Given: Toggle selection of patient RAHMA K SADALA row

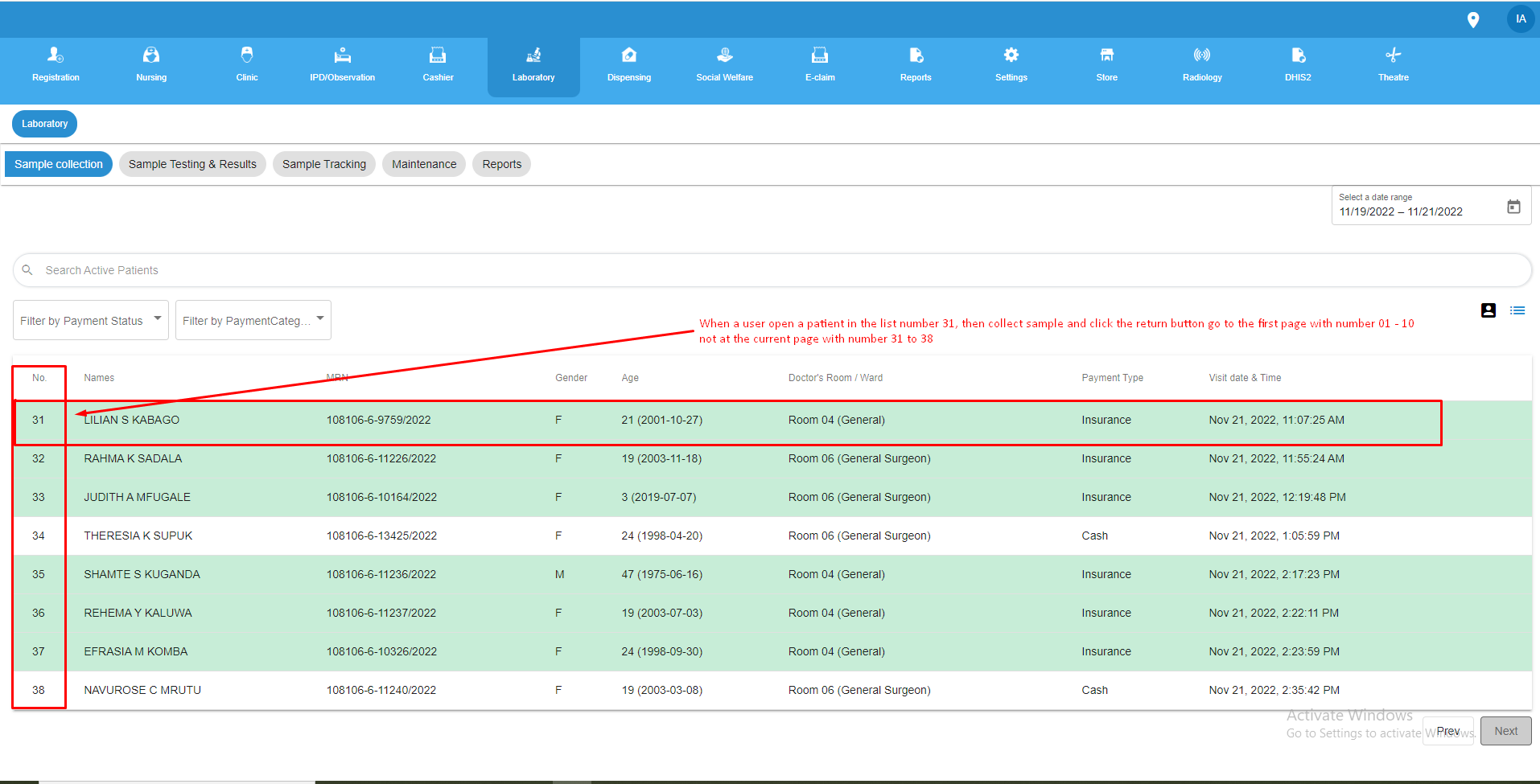Looking at the screenshot, I should [x=483, y=458].
